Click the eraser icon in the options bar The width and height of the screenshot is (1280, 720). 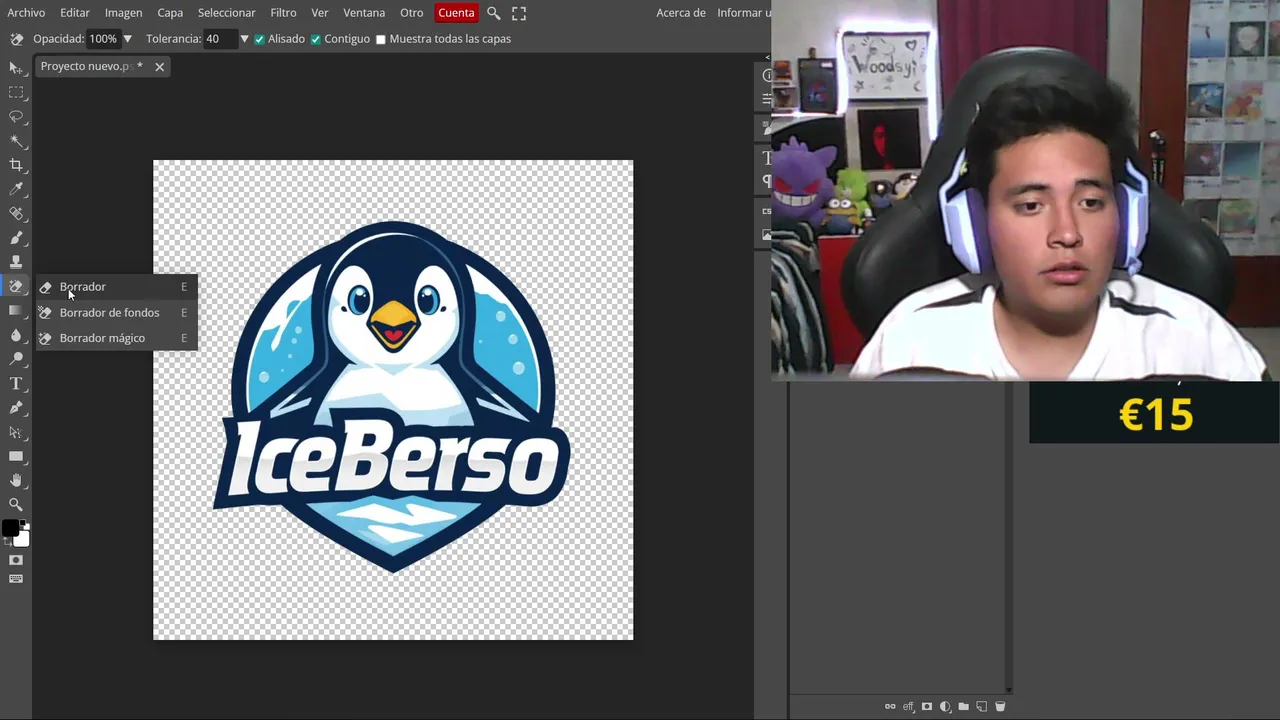tap(16, 39)
